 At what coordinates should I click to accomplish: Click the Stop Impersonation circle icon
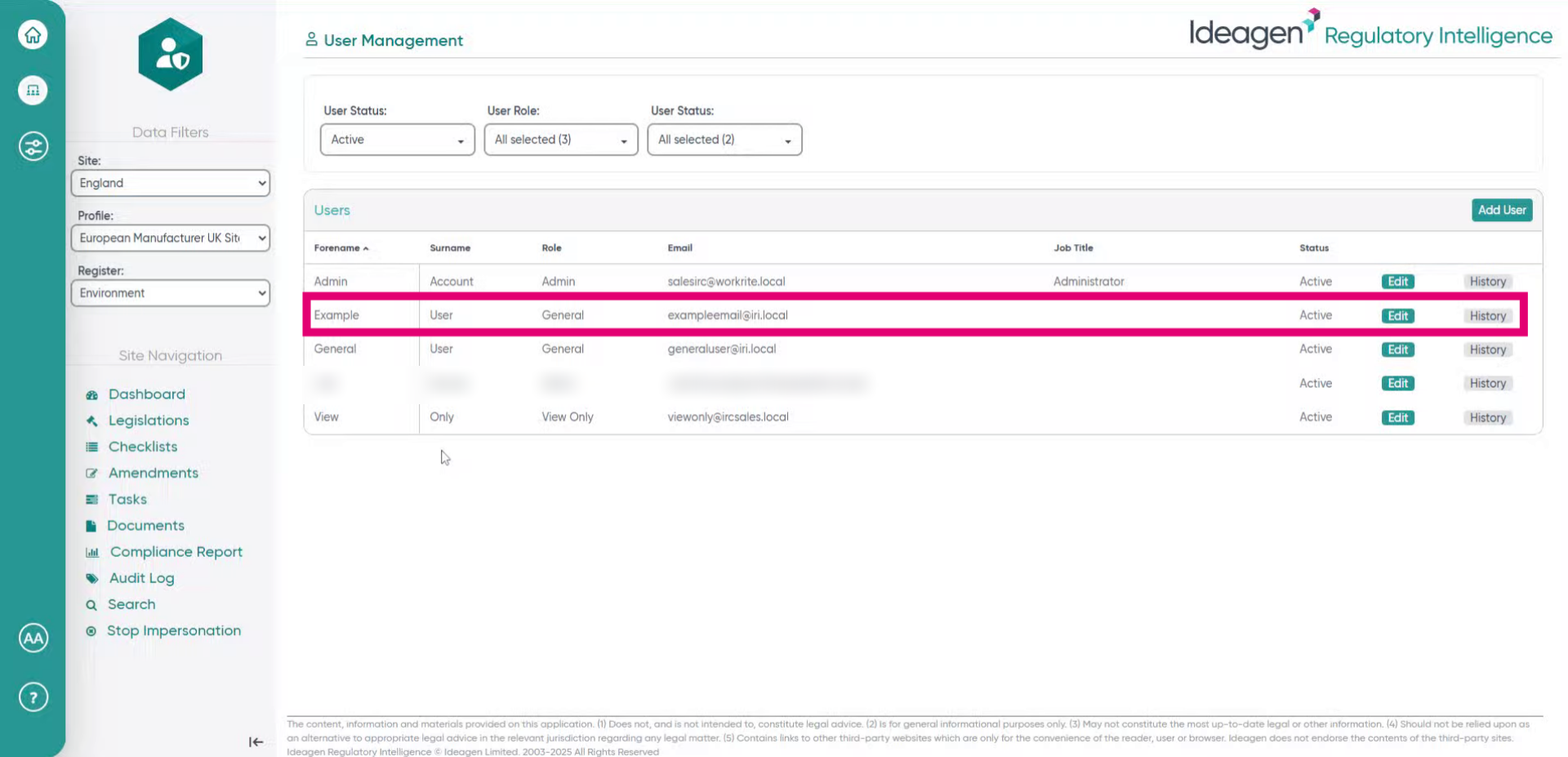tap(91, 631)
